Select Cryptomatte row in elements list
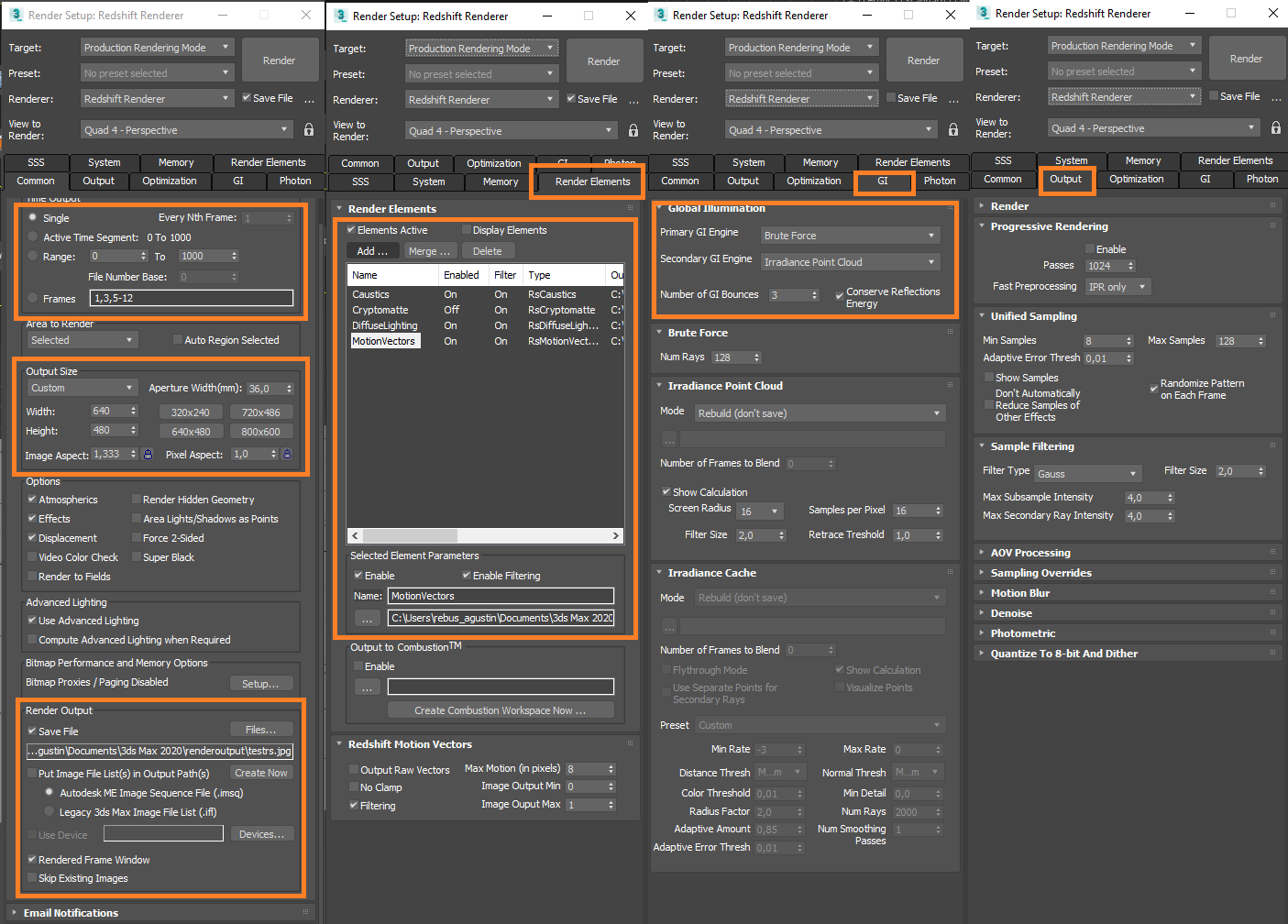This screenshot has height=924, width=1288. [485, 310]
